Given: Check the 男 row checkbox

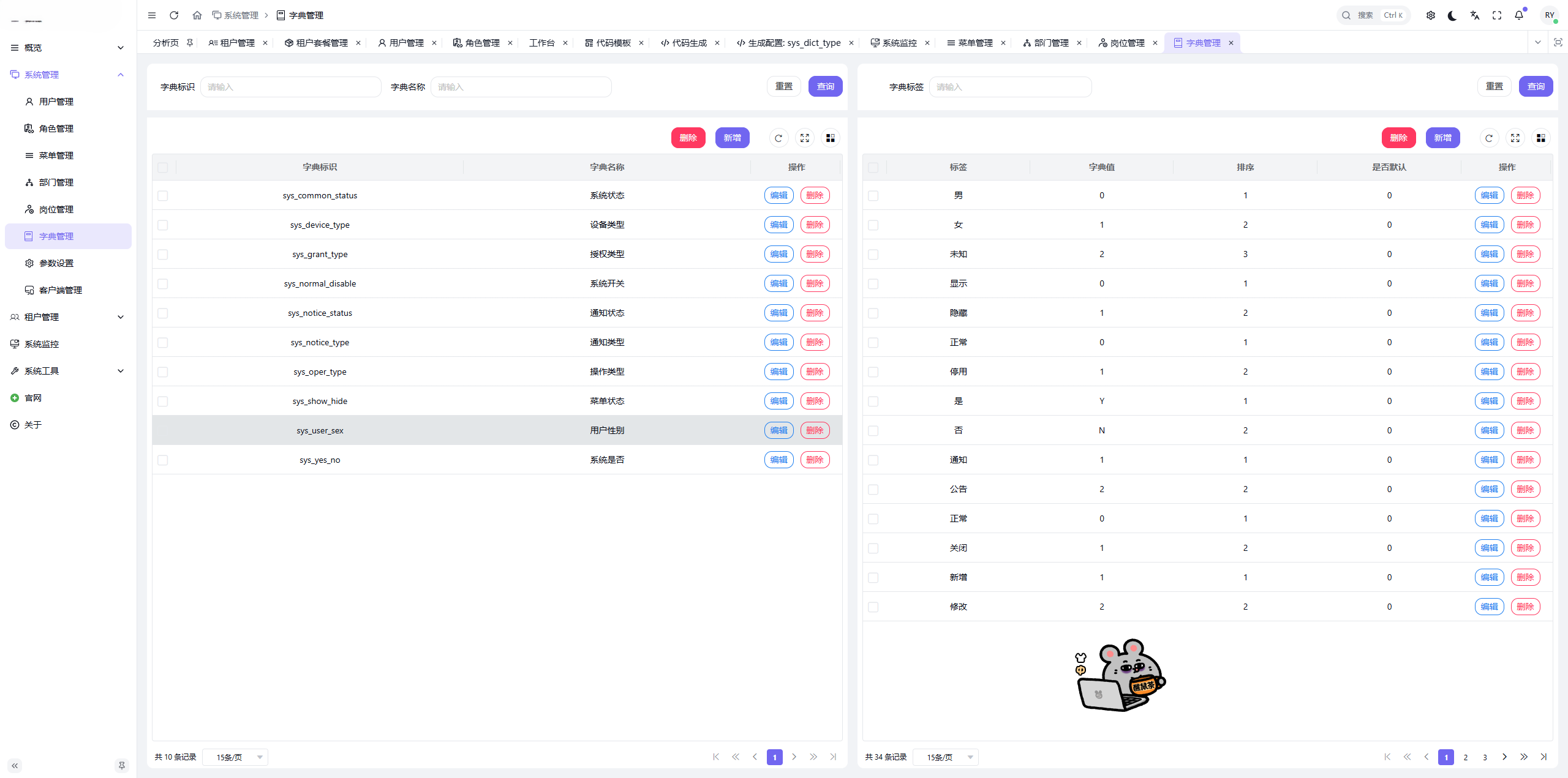Looking at the screenshot, I should coord(873,195).
